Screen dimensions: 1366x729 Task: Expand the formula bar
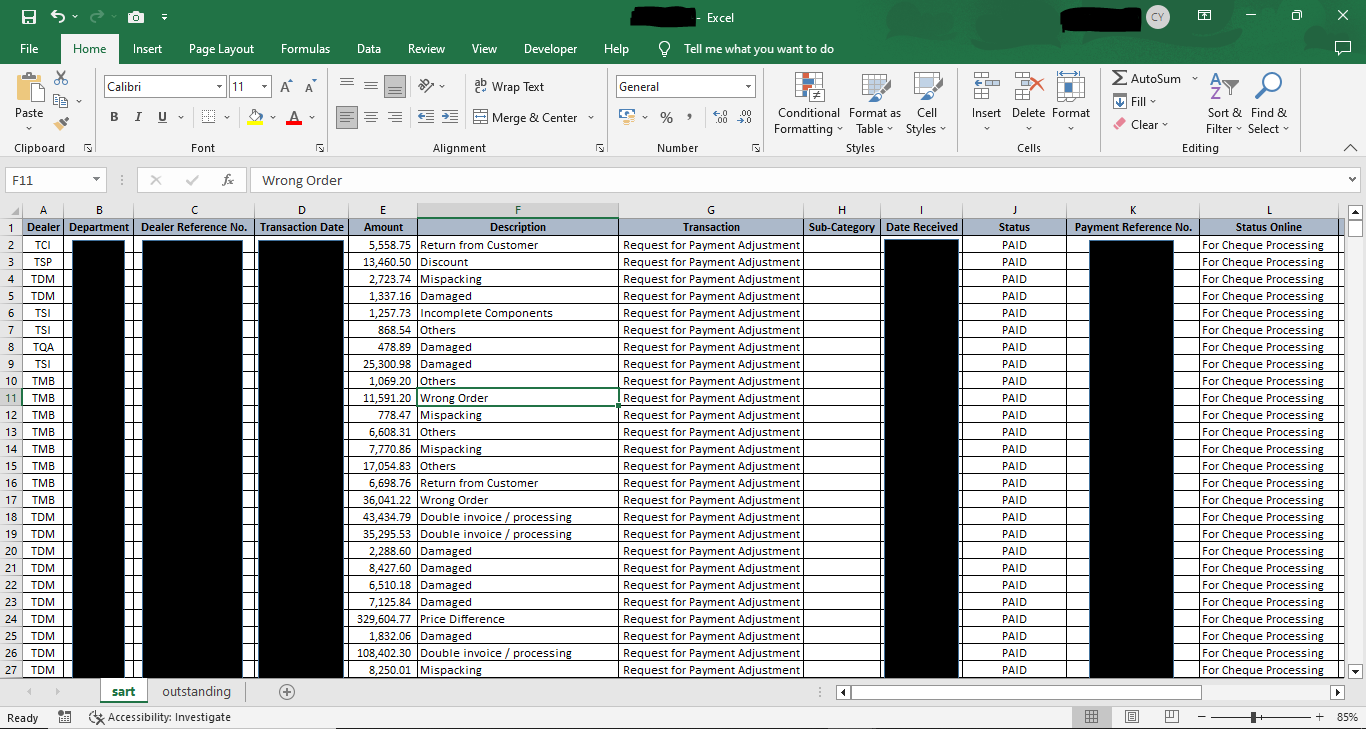click(x=1352, y=180)
